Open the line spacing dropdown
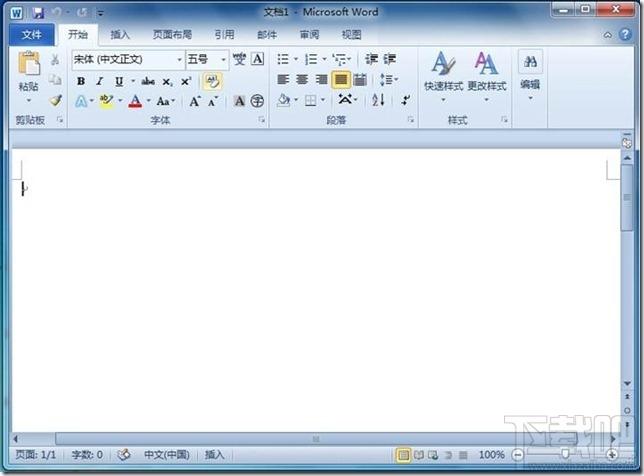 [389, 79]
